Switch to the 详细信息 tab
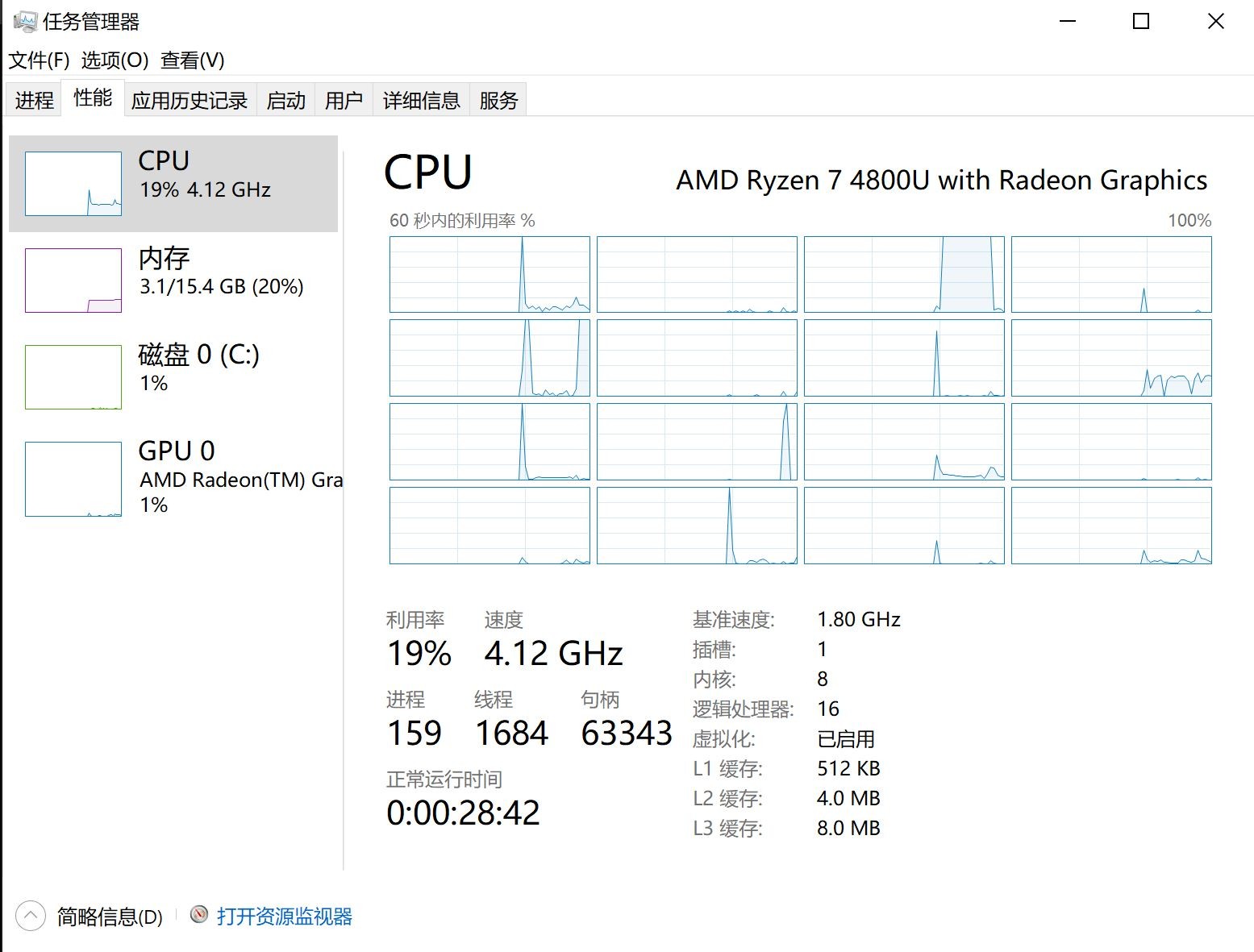Screen dimensions: 1254x952 click(x=421, y=101)
